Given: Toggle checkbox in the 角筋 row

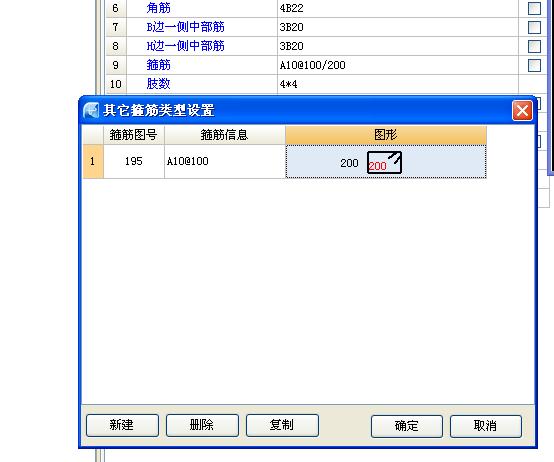Looking at the screenshot, I should coord(534,8).
